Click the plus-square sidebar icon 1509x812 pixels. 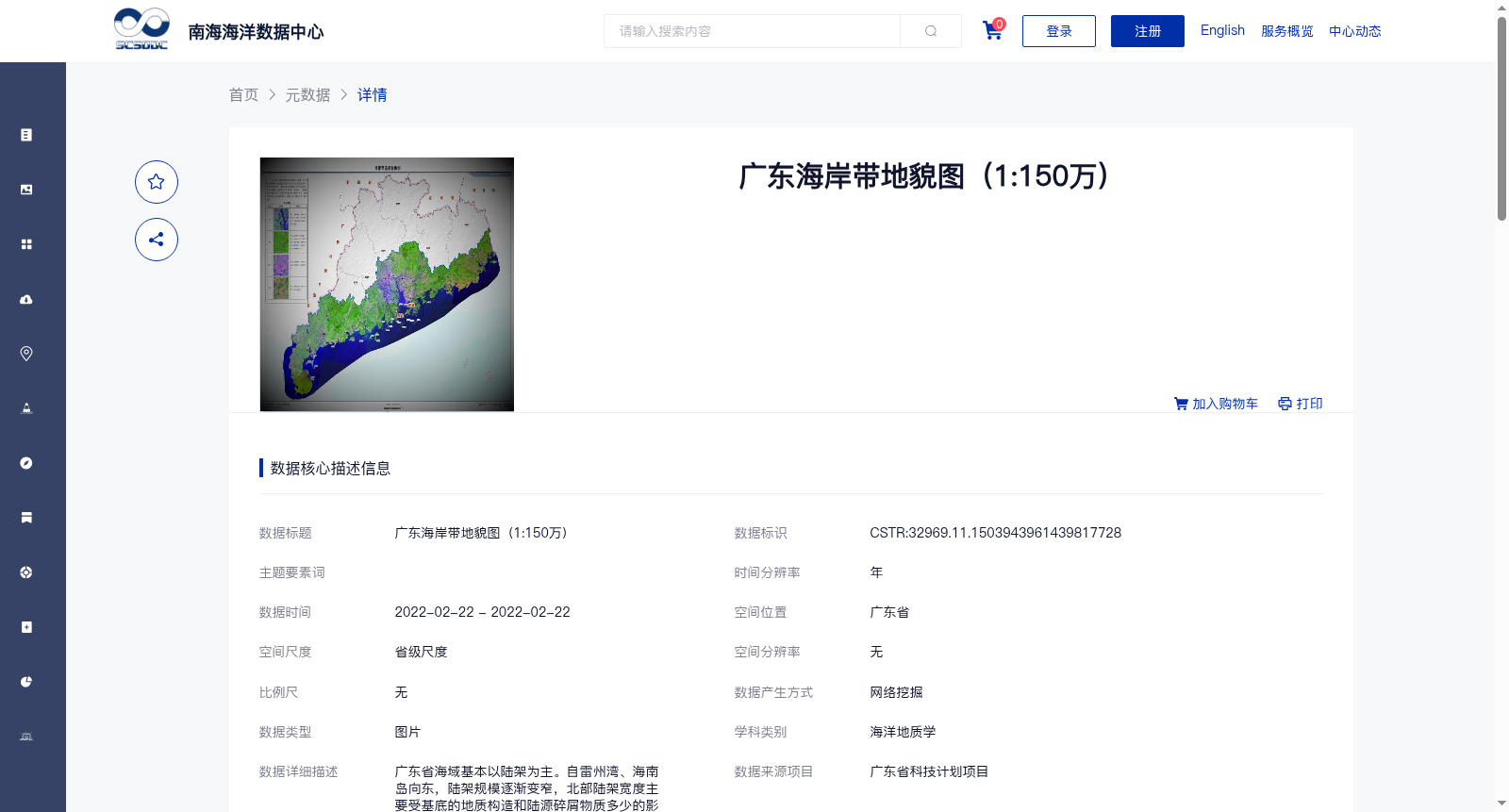pos(26,627)
